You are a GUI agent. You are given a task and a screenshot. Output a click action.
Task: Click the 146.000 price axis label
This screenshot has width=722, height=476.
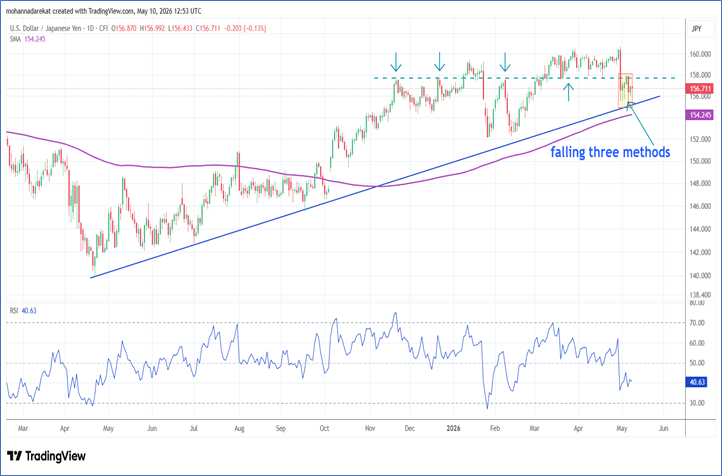[x=700, y=206]
